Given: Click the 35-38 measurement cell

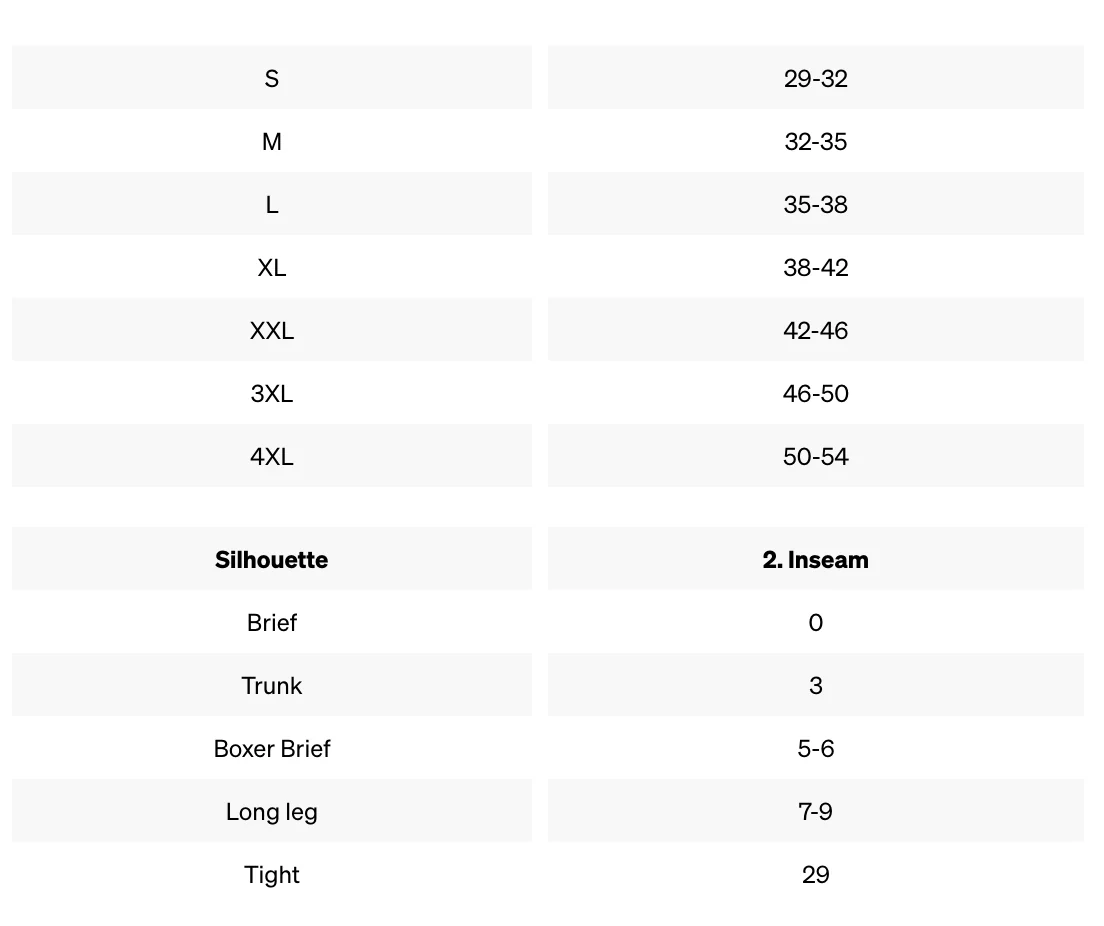Looking at the screenshot, I should coord(815,204).
